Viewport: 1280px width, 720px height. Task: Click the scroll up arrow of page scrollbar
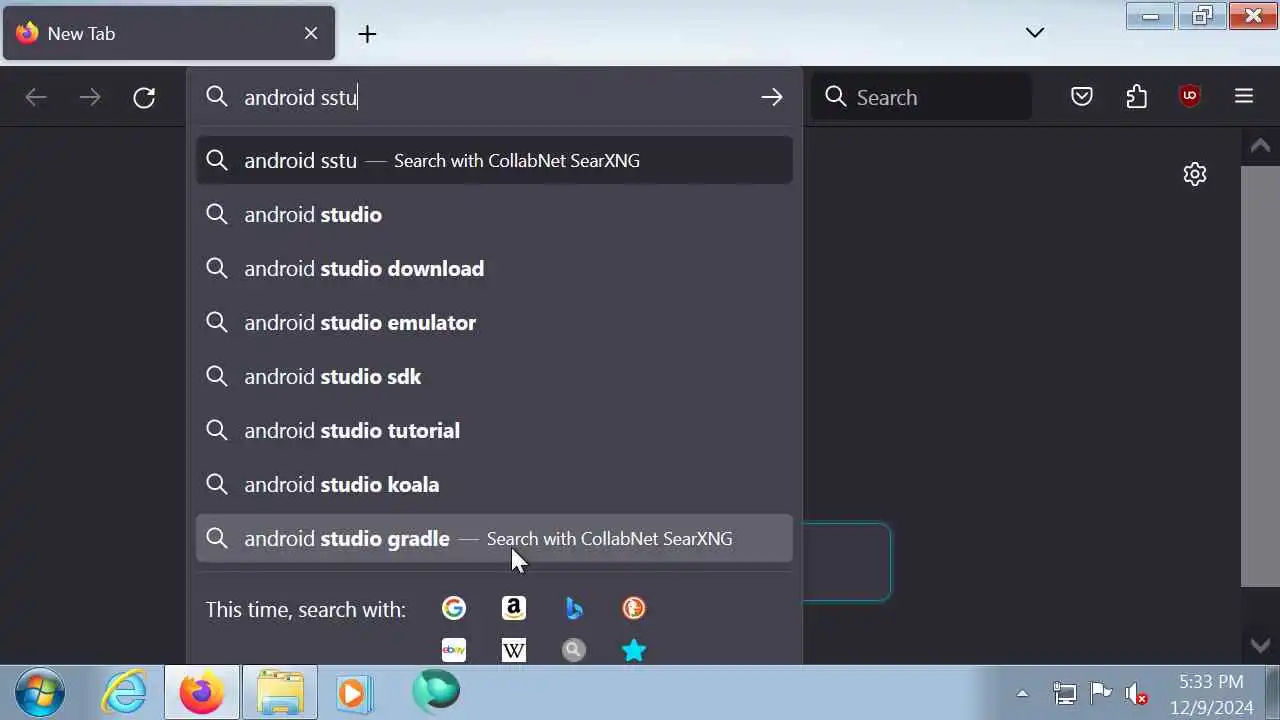[1260, 146]
